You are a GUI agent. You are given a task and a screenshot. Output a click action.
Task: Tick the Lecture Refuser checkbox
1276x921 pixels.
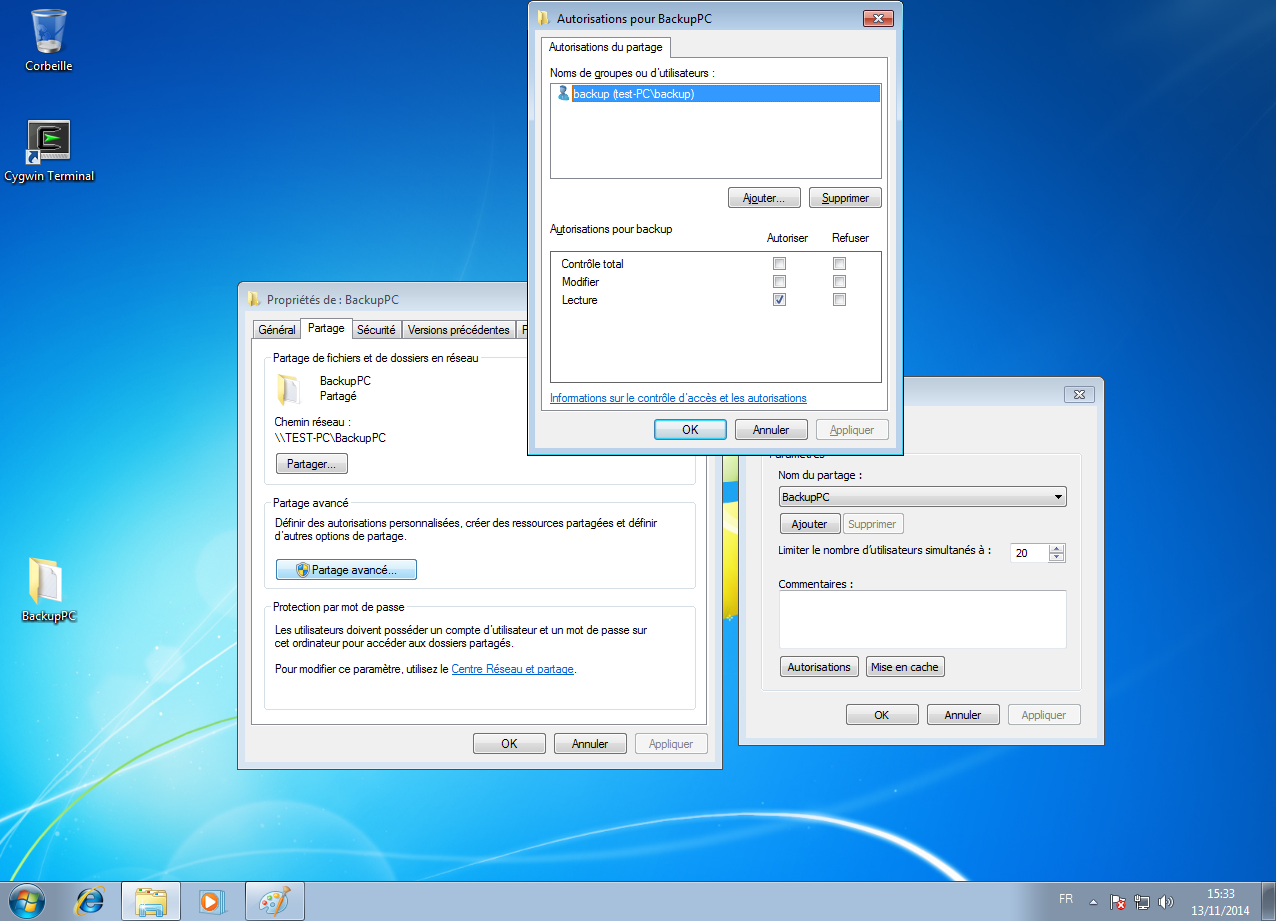840,300
